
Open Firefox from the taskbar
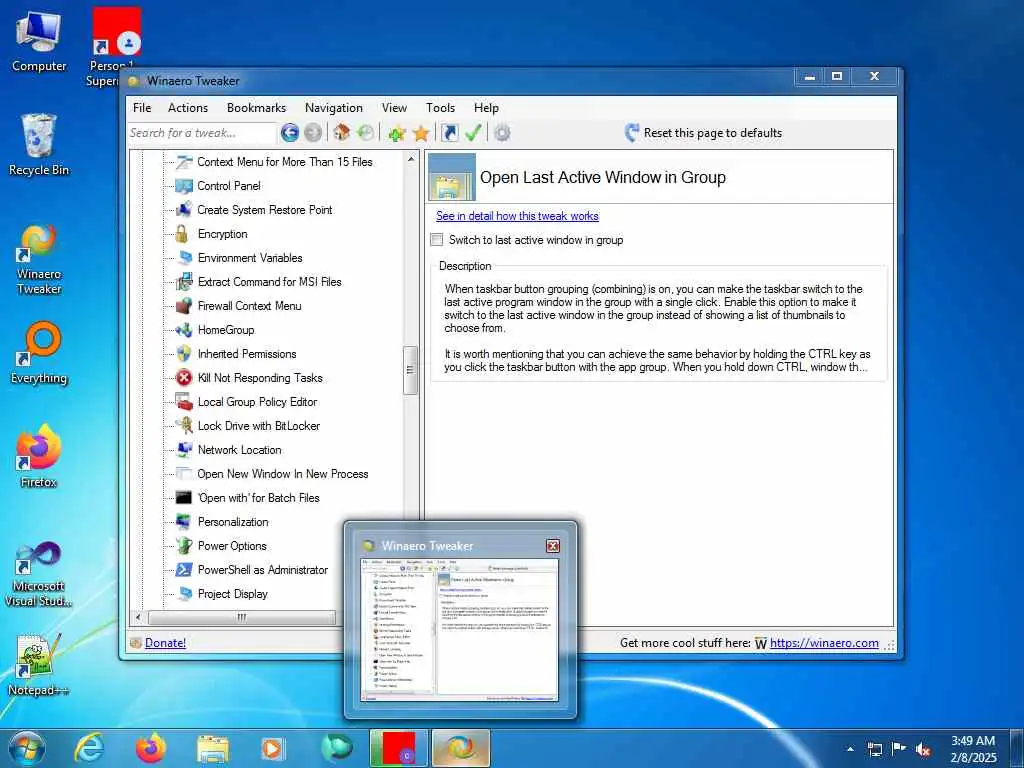tap(151, 748)
